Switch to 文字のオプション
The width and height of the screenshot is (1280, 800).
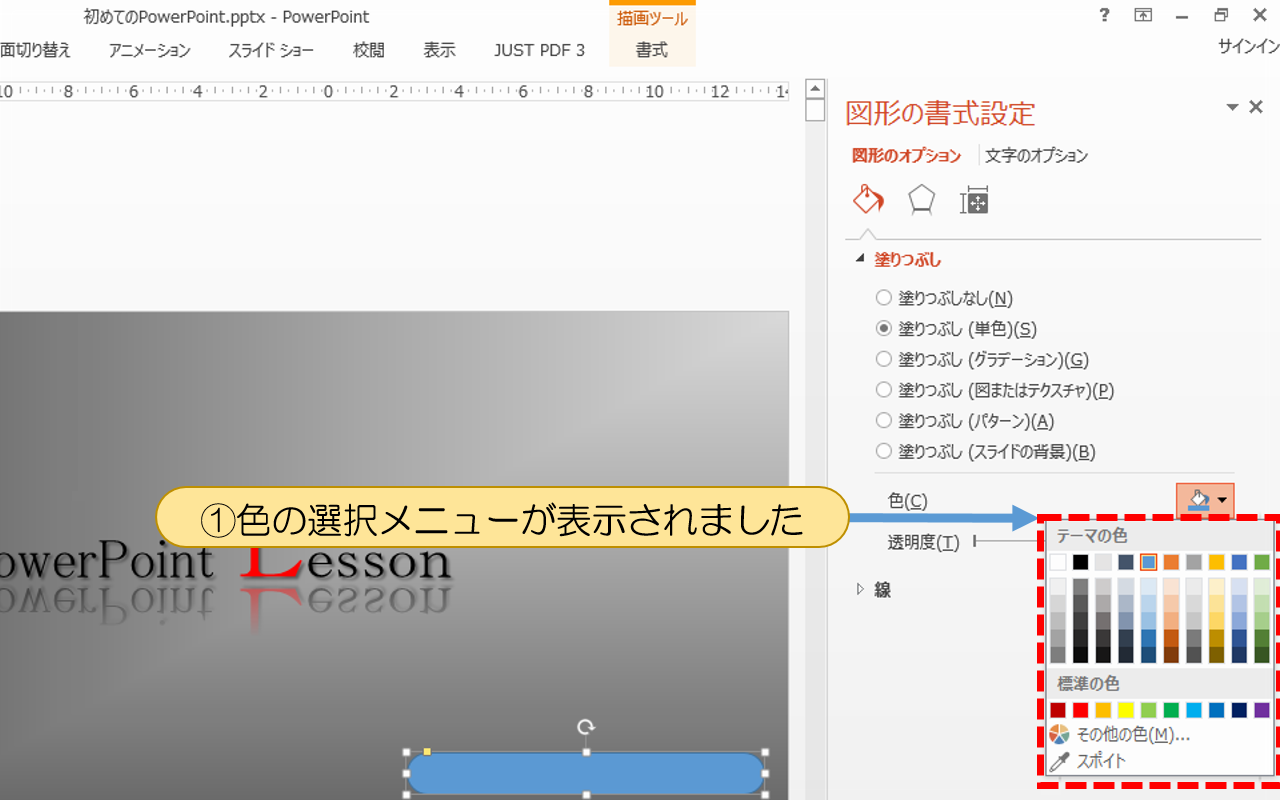point(1036,156)
